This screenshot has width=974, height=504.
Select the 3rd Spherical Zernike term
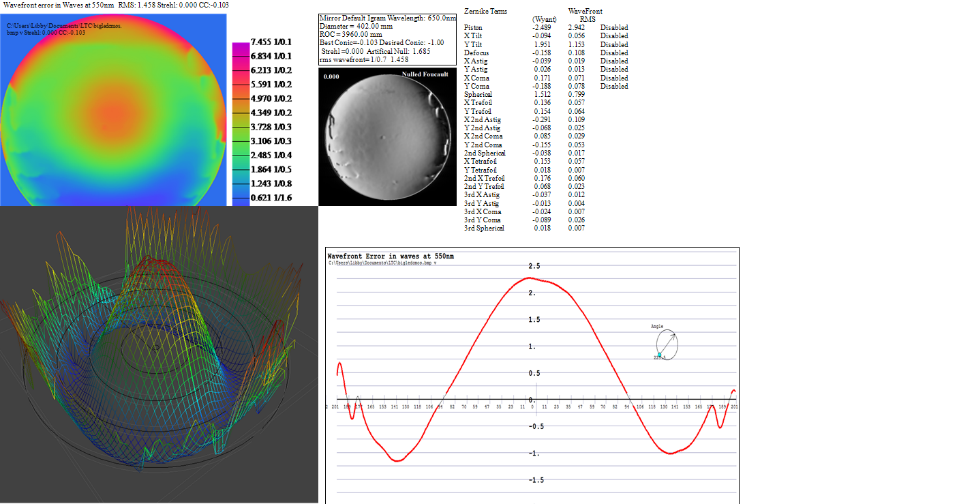pos(484,228)
